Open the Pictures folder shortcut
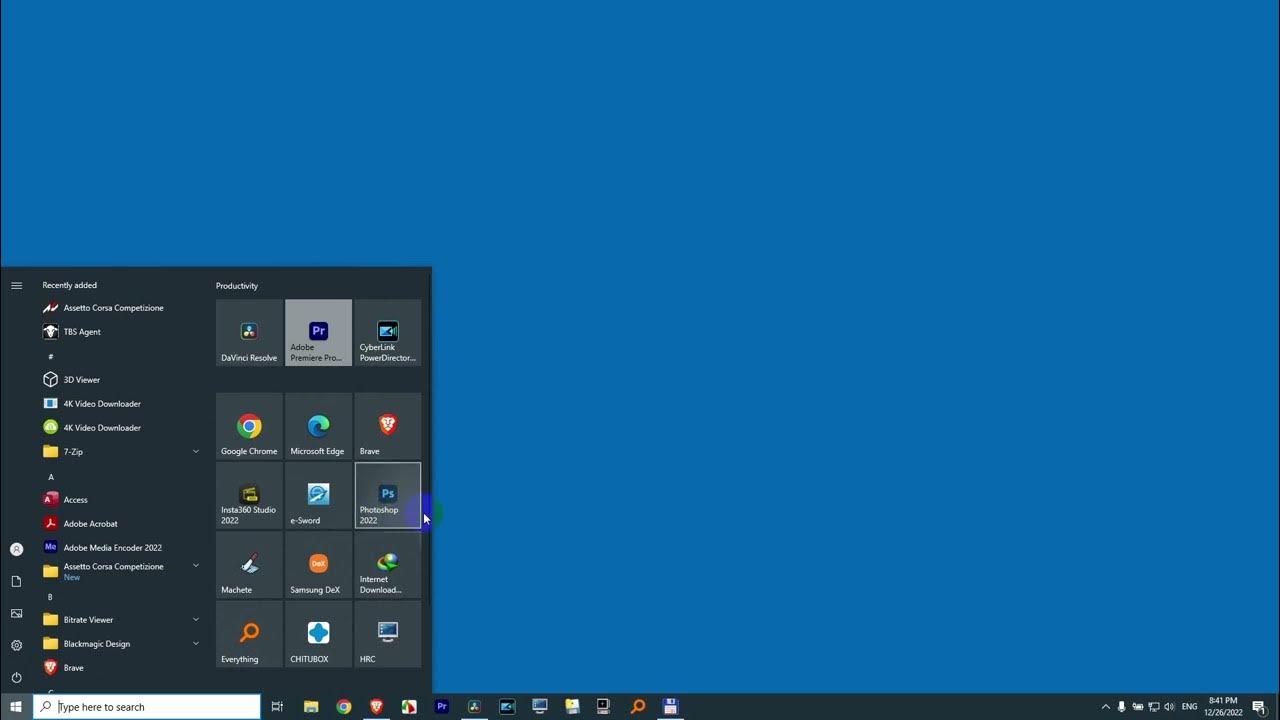1280x720 pixels. point(16,613)
